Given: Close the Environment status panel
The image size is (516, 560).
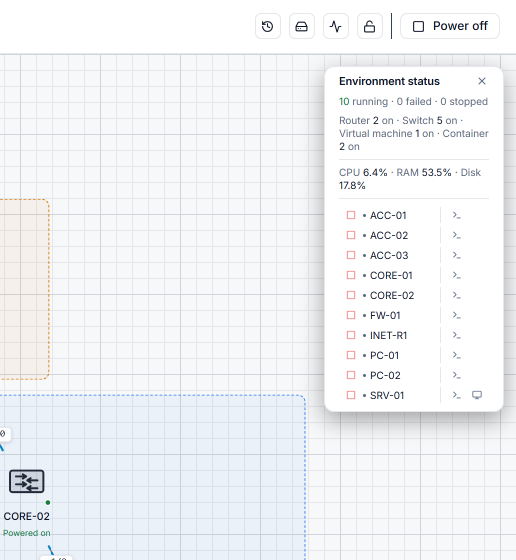Looking at the screenshot, I should click(x=482, y=81).
